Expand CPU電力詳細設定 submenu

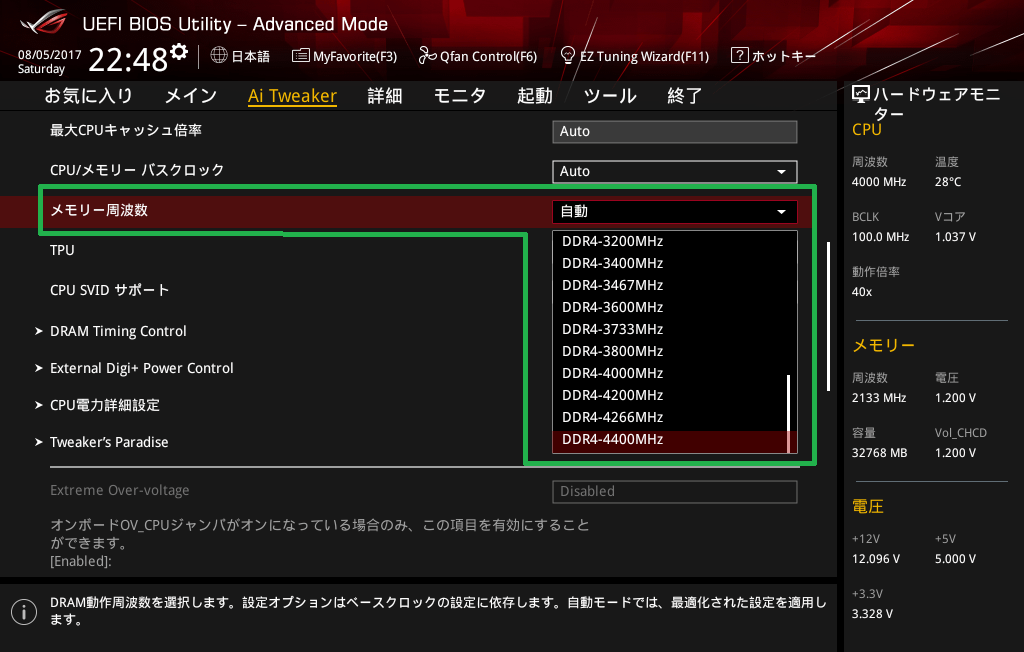[x=97, y=405]
